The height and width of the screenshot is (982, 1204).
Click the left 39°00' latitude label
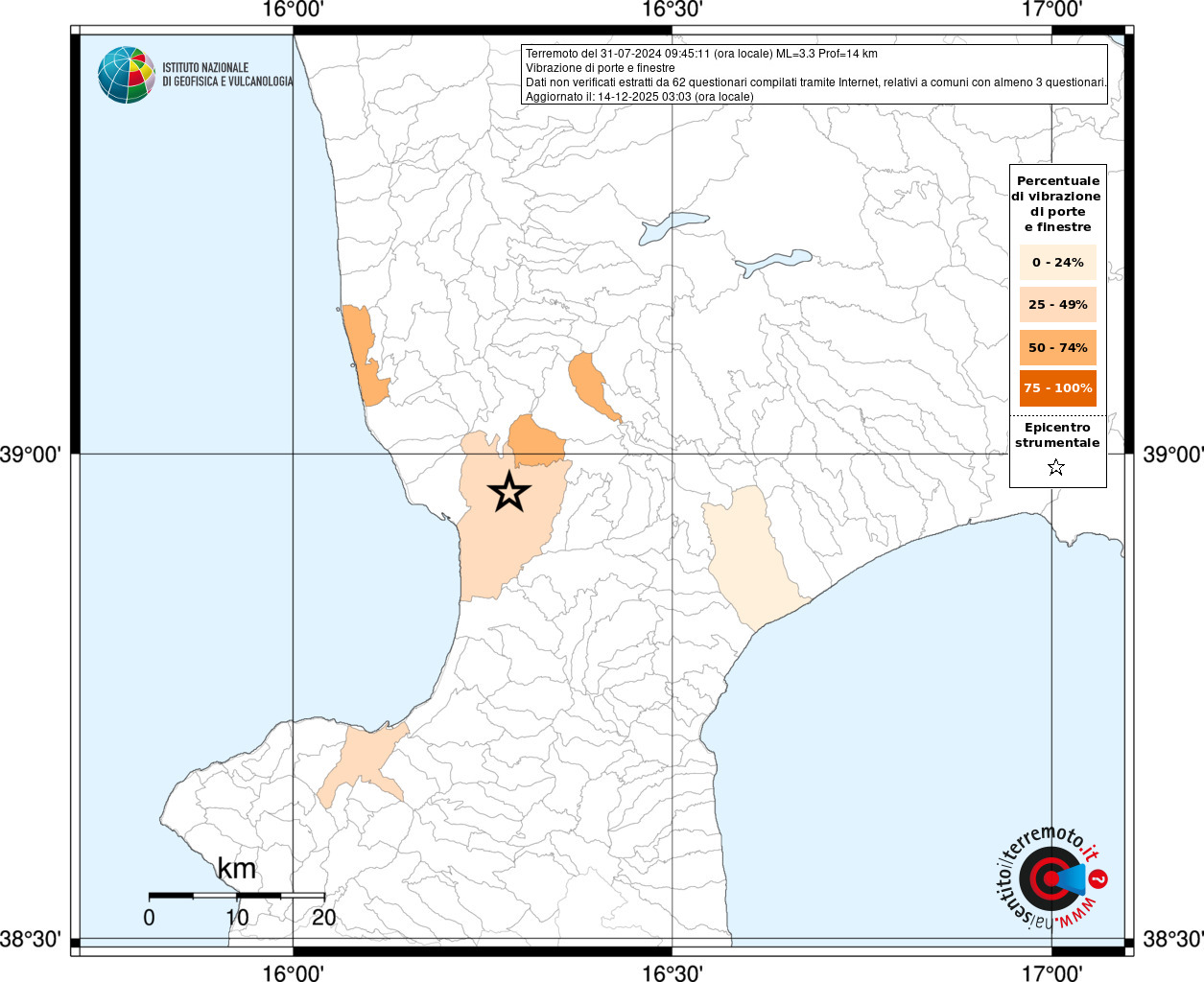[32, 454]
